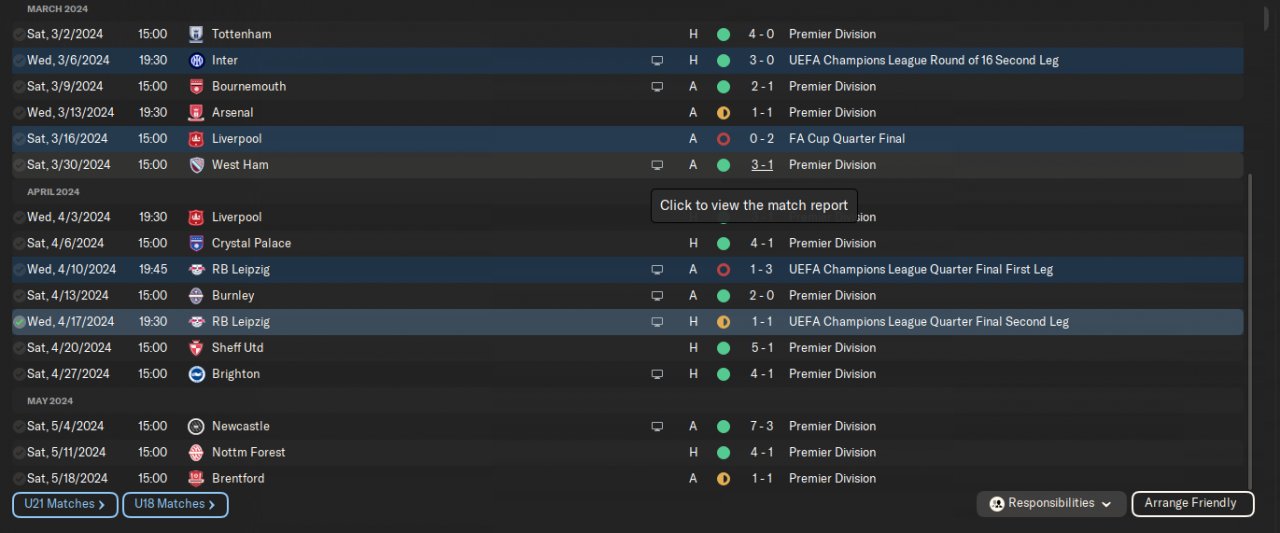The image size is (1280, 533).
Task: Click the fixtures list vertical scrollbar
Action: 1250,320
